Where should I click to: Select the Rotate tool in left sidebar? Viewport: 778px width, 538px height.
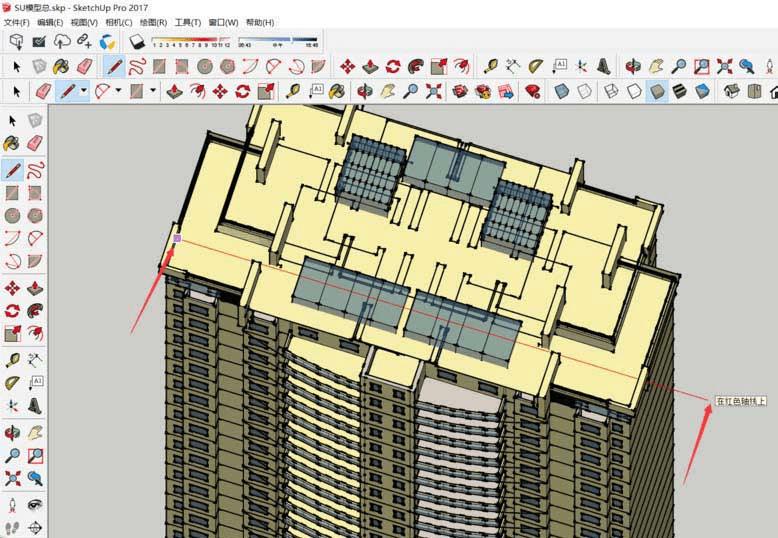12,311
